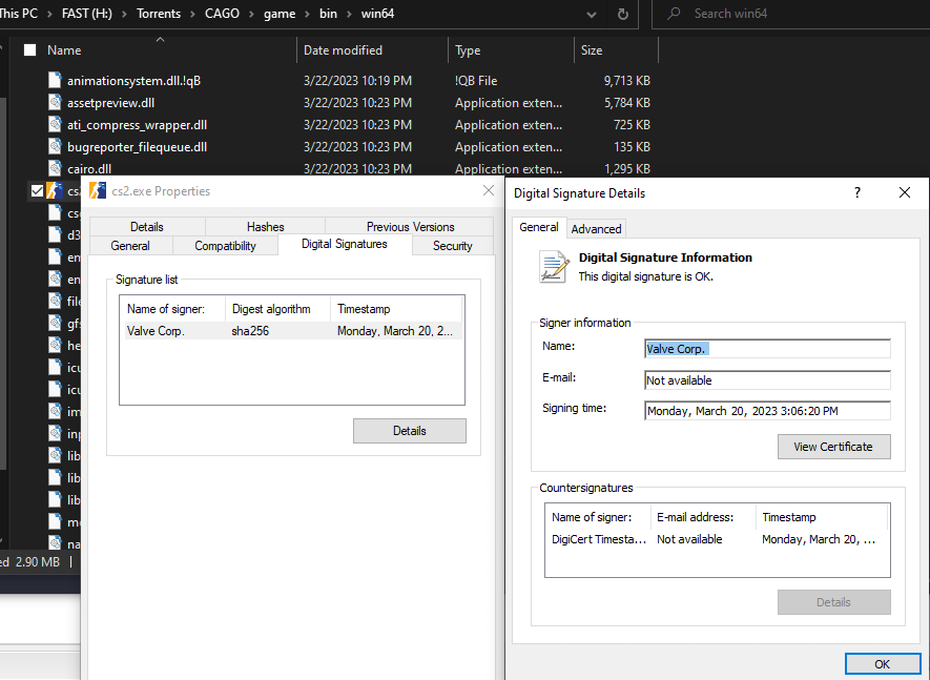Click the ati_compress_wrapper.dll file icon

click(x=56, y=125)
